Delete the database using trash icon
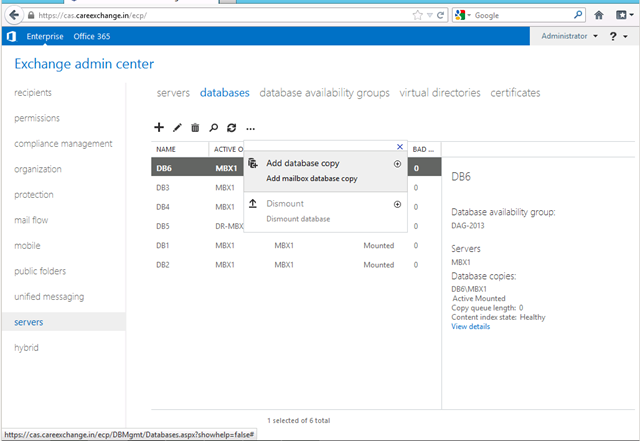 point(195,128)
